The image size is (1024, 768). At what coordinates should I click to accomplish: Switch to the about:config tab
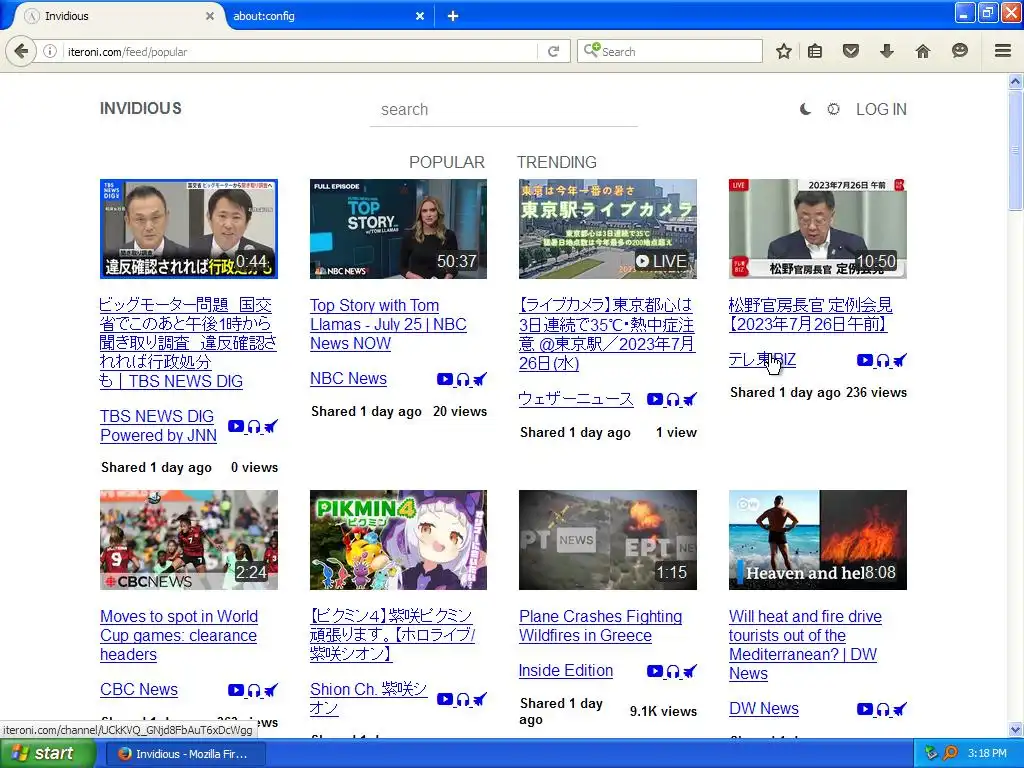(320, 16)
